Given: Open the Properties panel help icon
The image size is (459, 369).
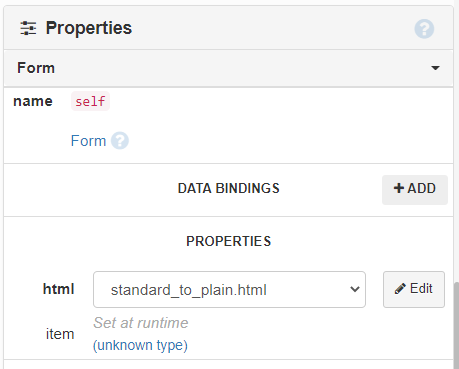Looking at the screenshot, I should pyautogui.click(x=424, y=29).
